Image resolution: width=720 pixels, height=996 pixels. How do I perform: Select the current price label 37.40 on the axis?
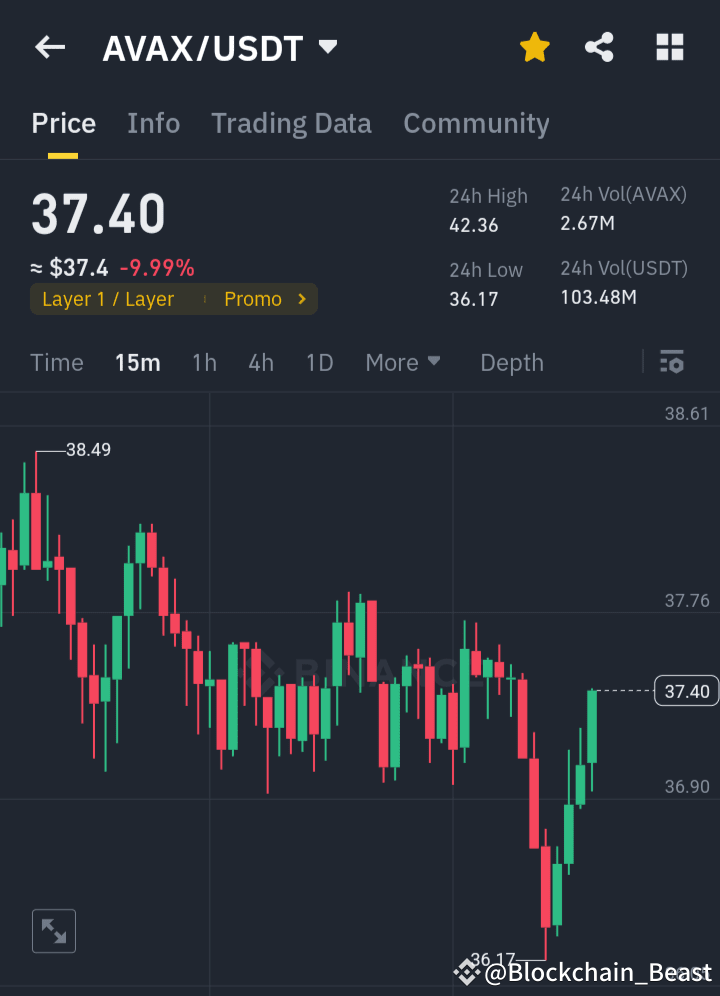(x=686, y=690)
